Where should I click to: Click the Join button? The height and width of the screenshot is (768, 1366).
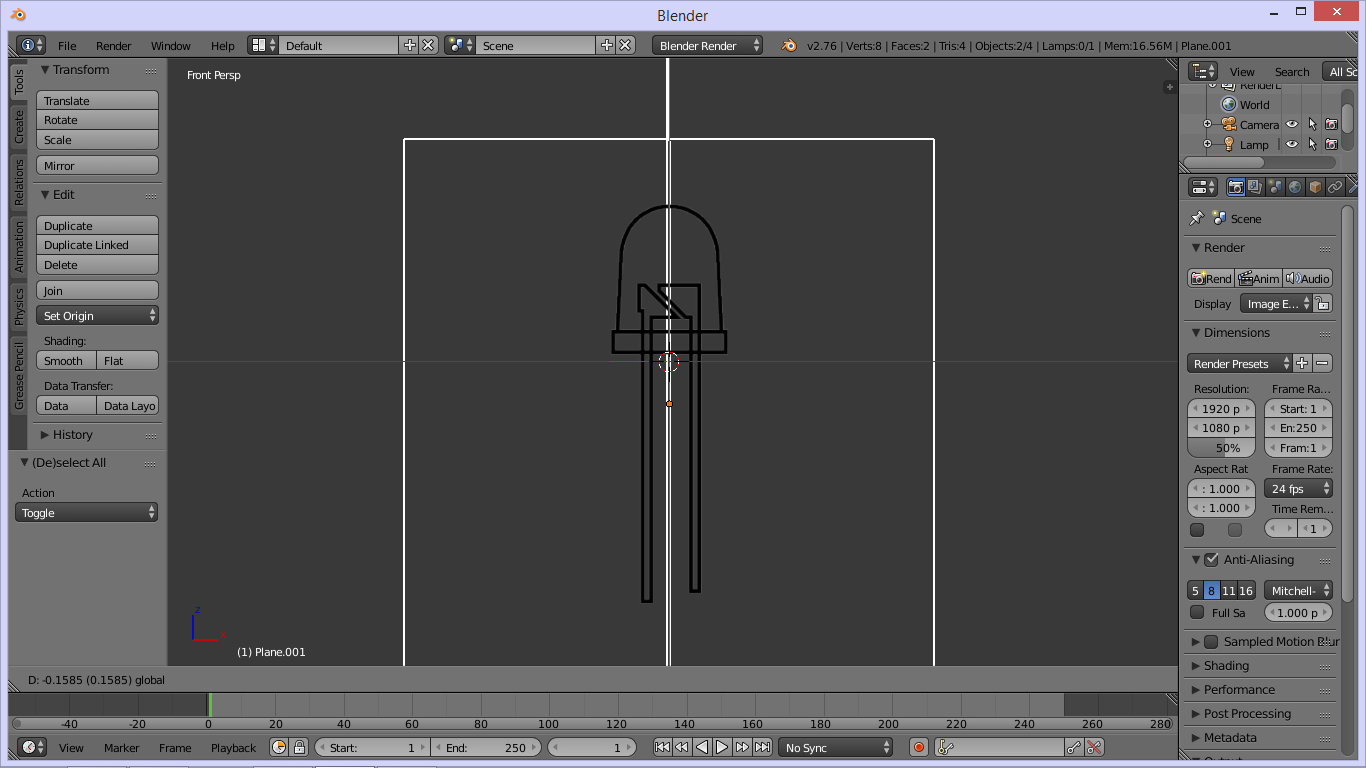pyautogui.click(x=98, y=291)
